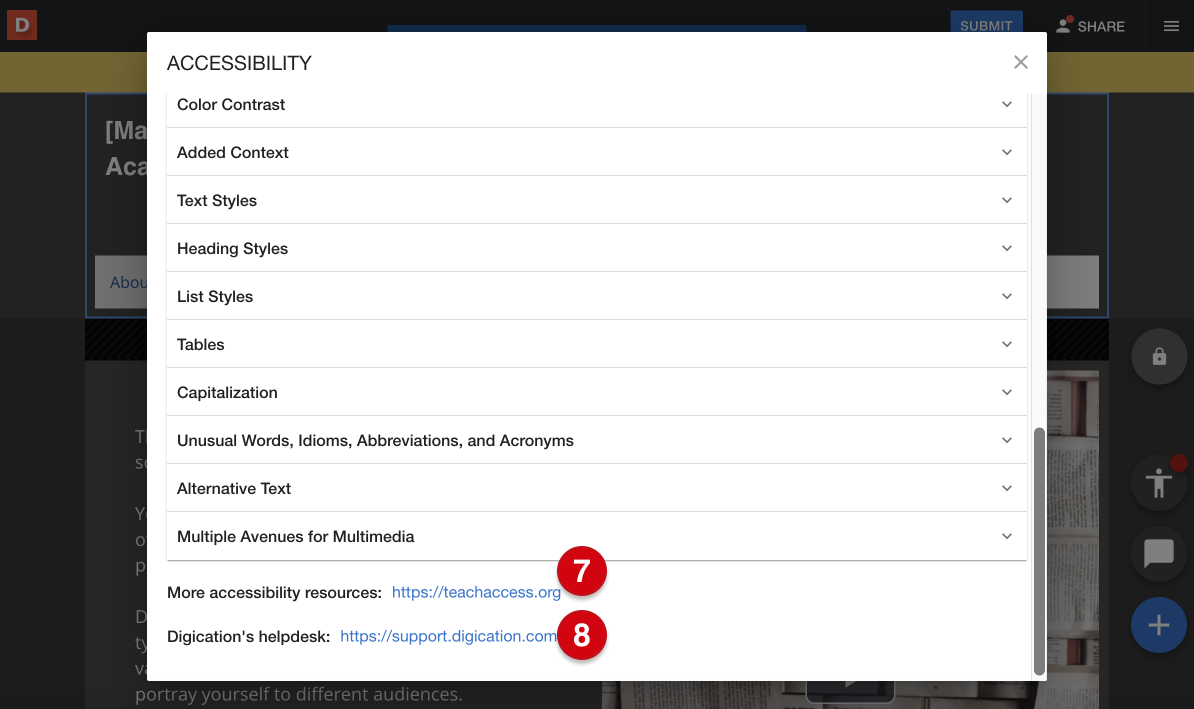Screen dimensions: 1194x709
Task: Expand the Alternative Text section
Action: pyautogui.click(x=596, y=488)
